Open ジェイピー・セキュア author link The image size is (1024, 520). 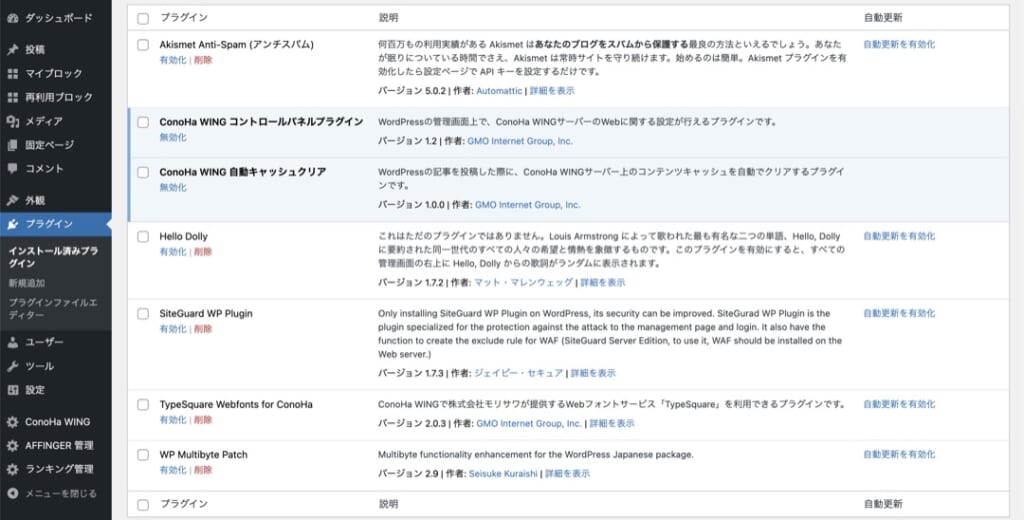pos(519,374)
